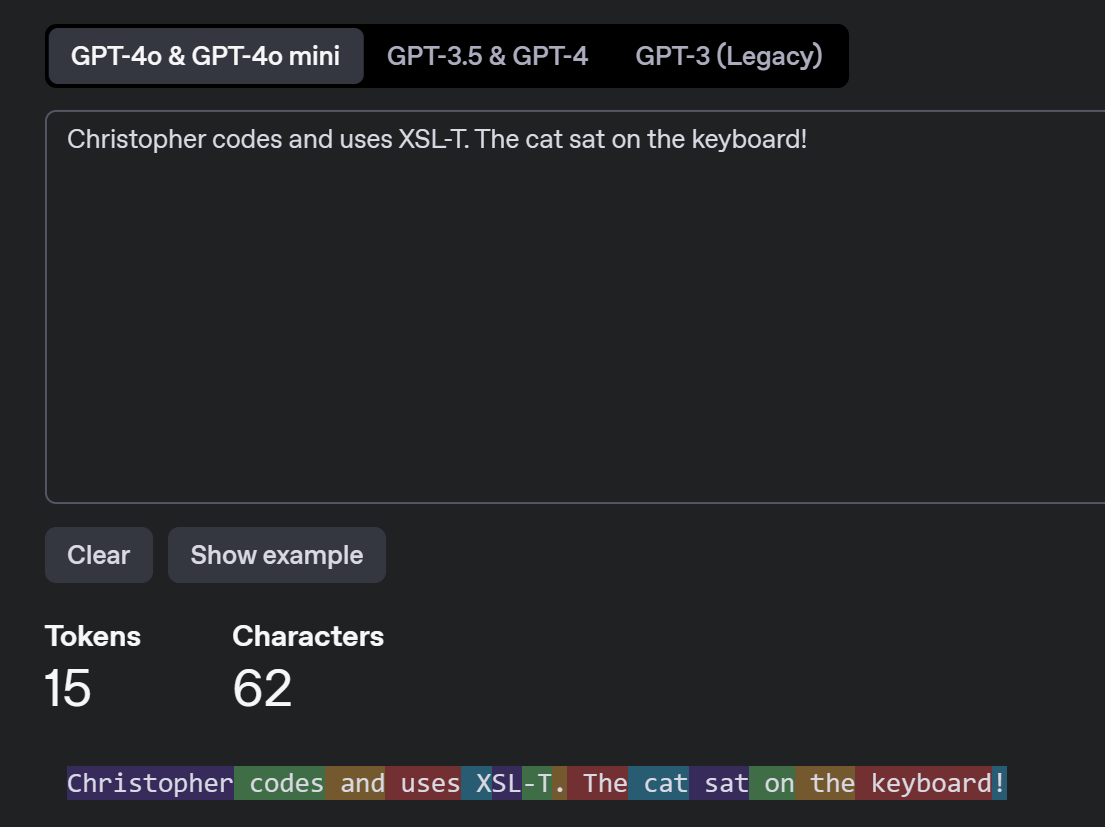Click the green on token

[x=772, y=783]
